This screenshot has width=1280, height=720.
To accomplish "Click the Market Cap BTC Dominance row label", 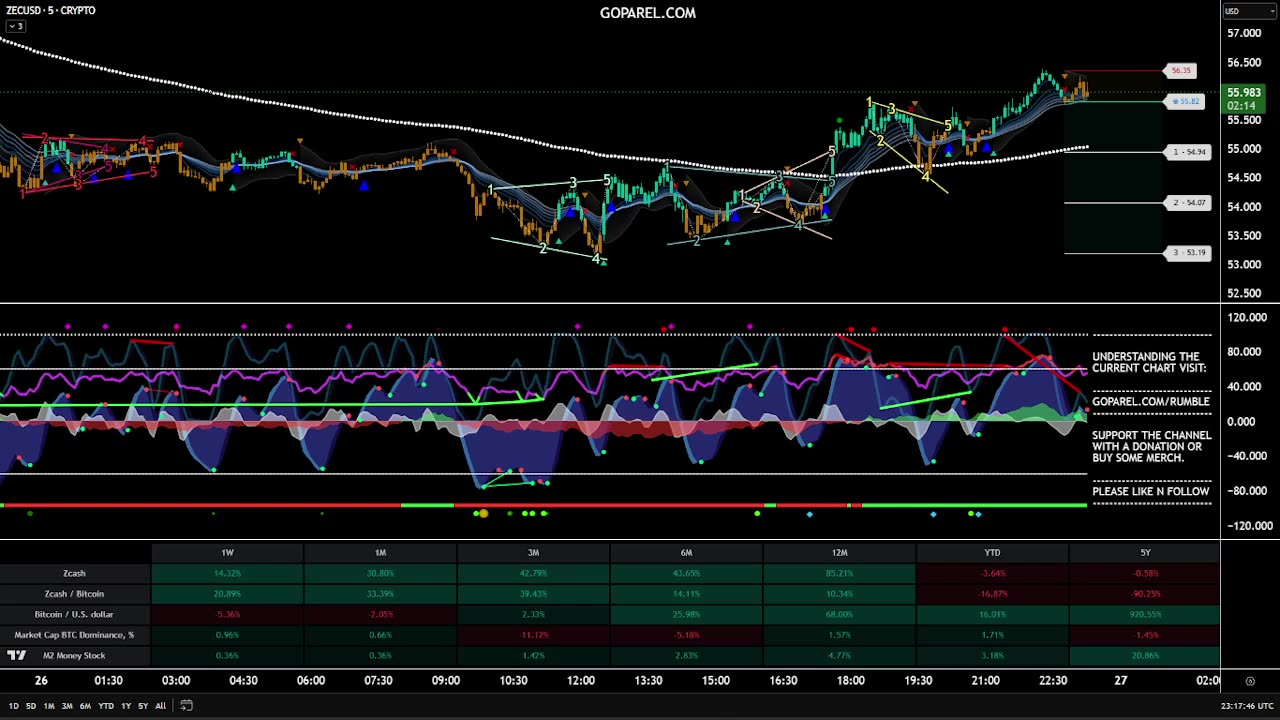I will click(x=74, y=635).
